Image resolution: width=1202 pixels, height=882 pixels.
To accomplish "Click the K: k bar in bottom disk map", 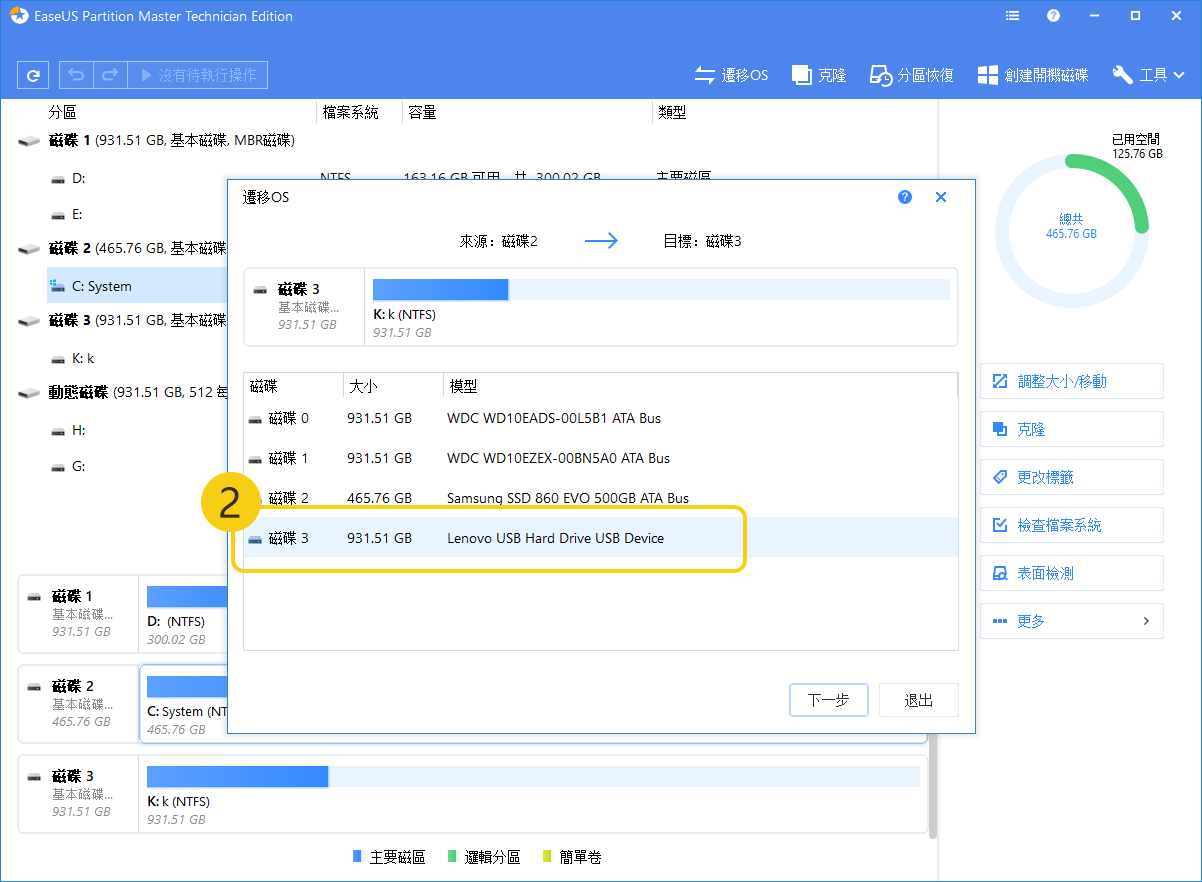I will [x=533, y=776].
